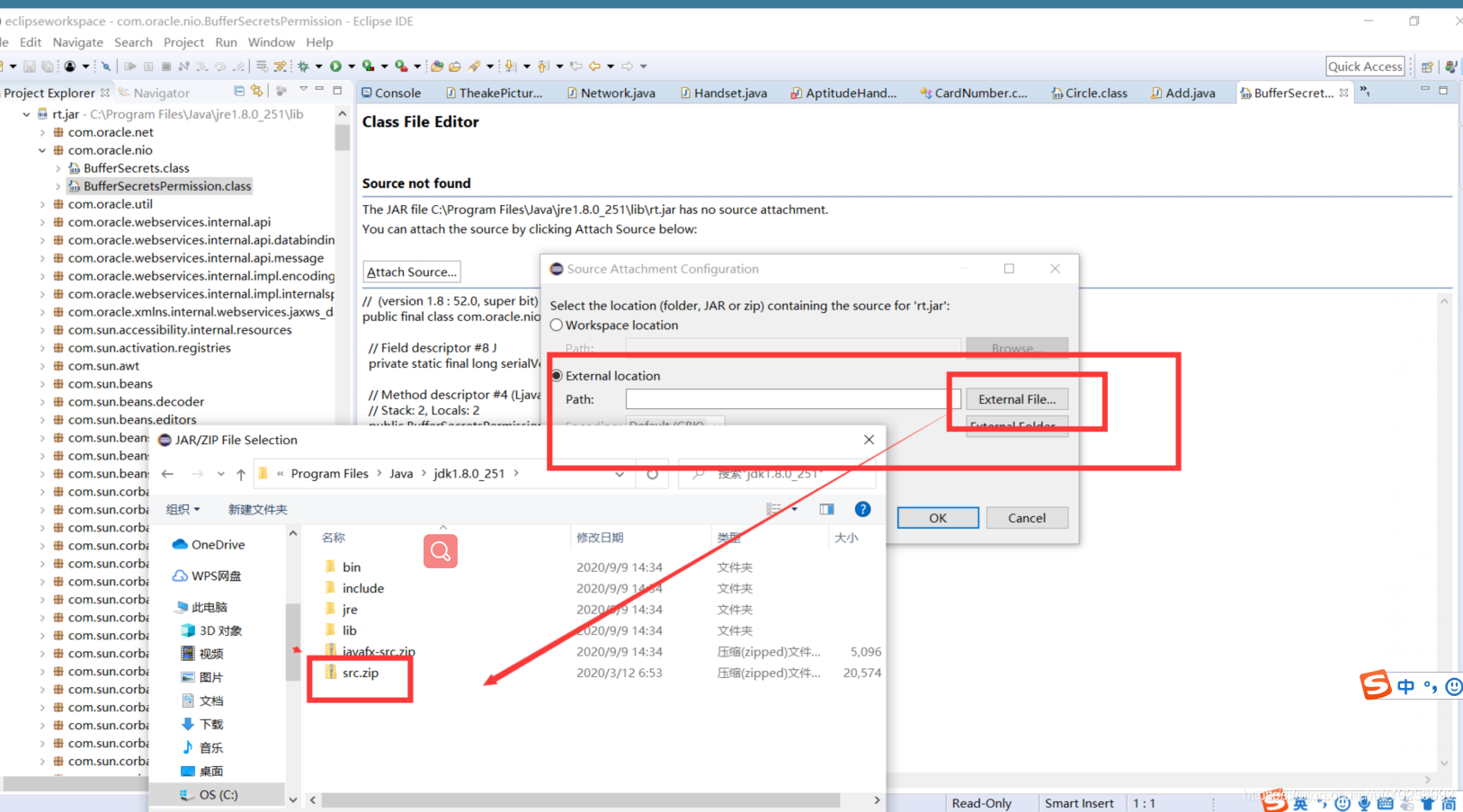Viewport: 1463px width, 812px height.
Task: Select the src.zip file
Action: 360,673
